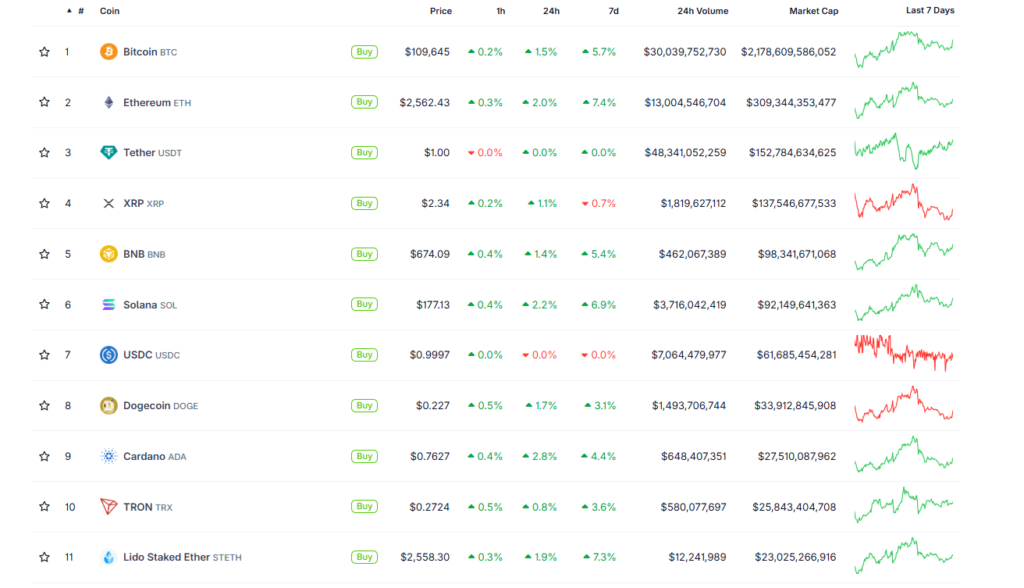Click the Dogecoin logo icon

108,406
